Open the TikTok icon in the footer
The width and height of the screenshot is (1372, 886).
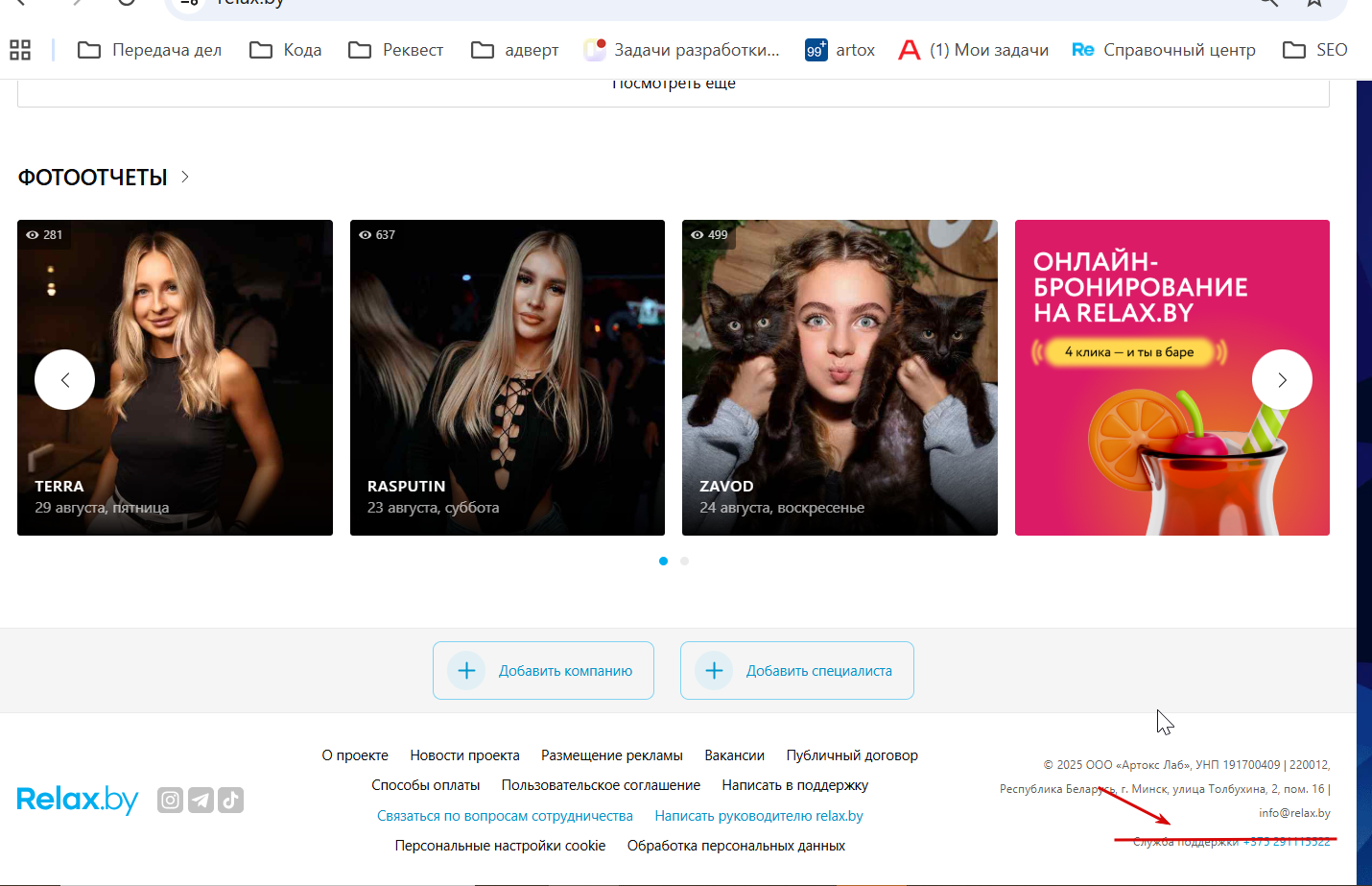[230, 800]
